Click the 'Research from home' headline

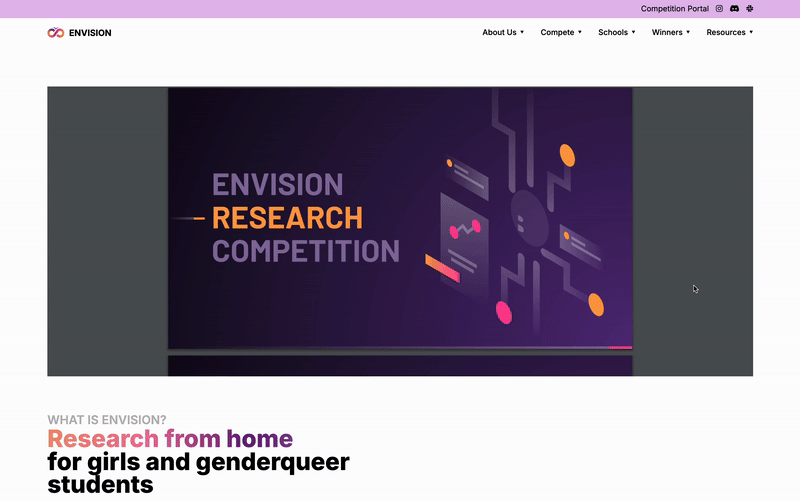170,439
